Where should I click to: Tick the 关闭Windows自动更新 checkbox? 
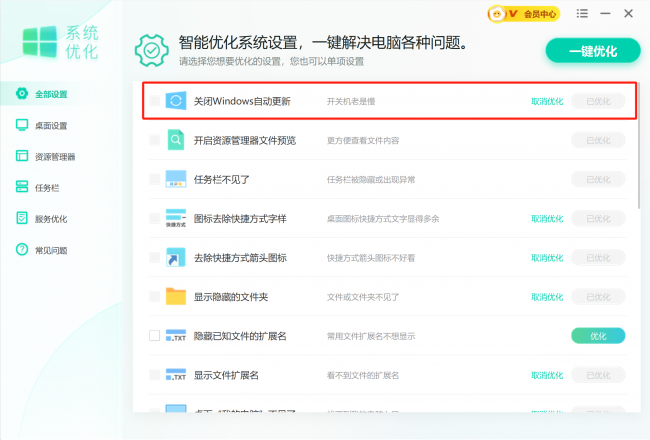(x=155, y=101)
